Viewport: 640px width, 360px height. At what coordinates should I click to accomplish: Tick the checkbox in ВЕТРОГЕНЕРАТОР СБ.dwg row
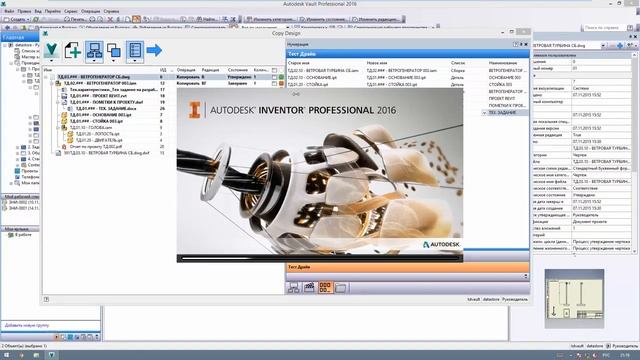click(274, 77)
